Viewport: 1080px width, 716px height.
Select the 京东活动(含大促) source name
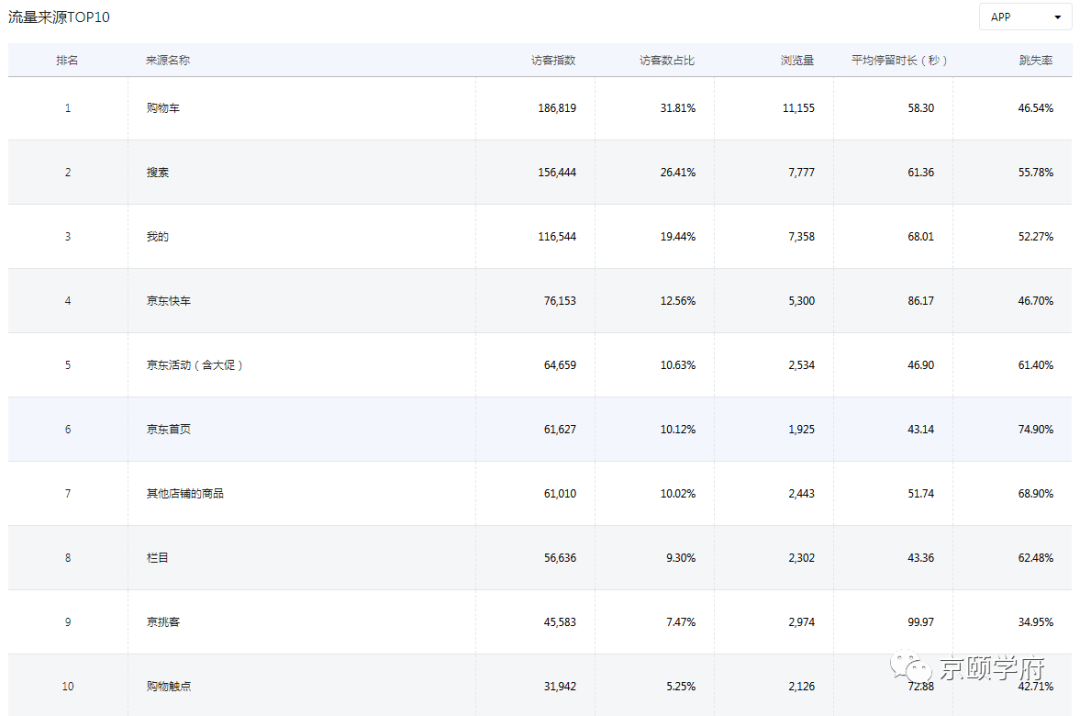pyautogui.click(x=194, y=365)
